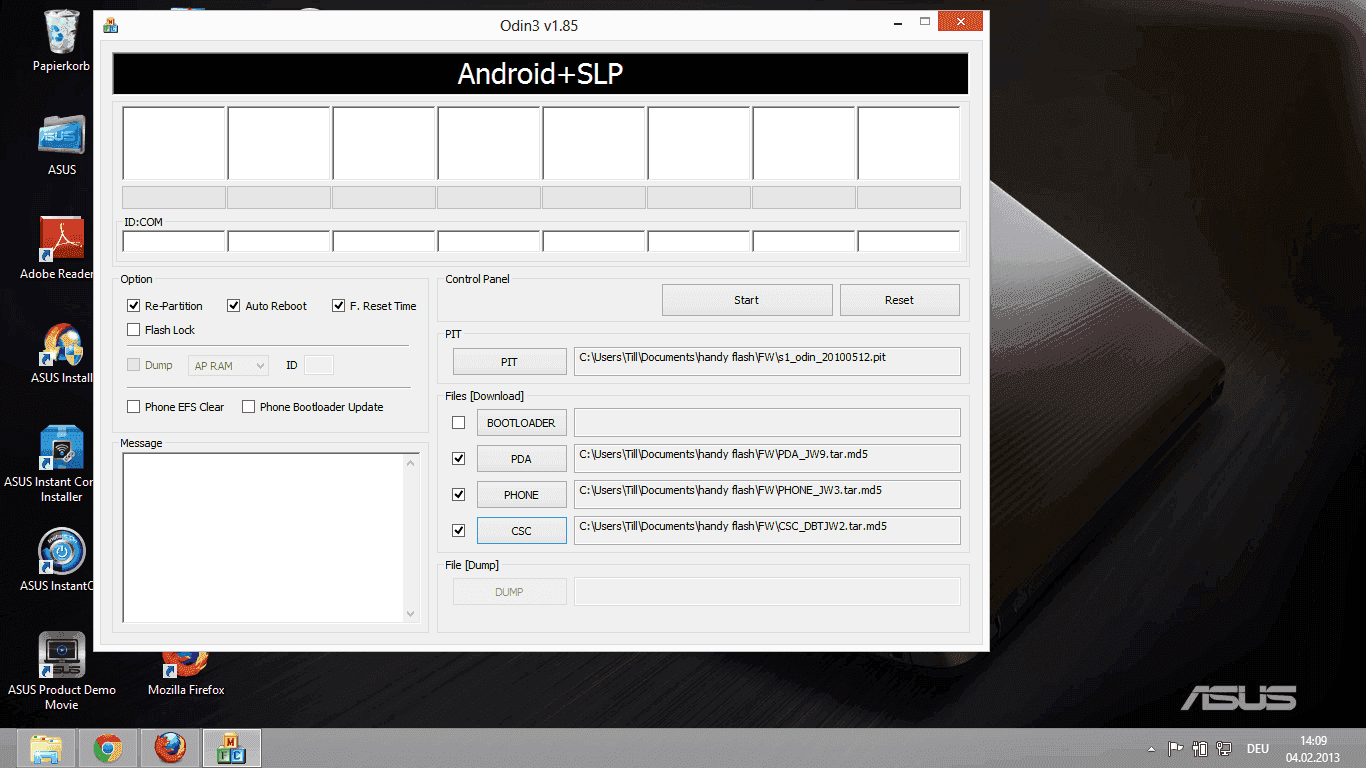1366x768 pixels.
Task: Open Google Chrome from the taskbar
Action: [108, 748]
